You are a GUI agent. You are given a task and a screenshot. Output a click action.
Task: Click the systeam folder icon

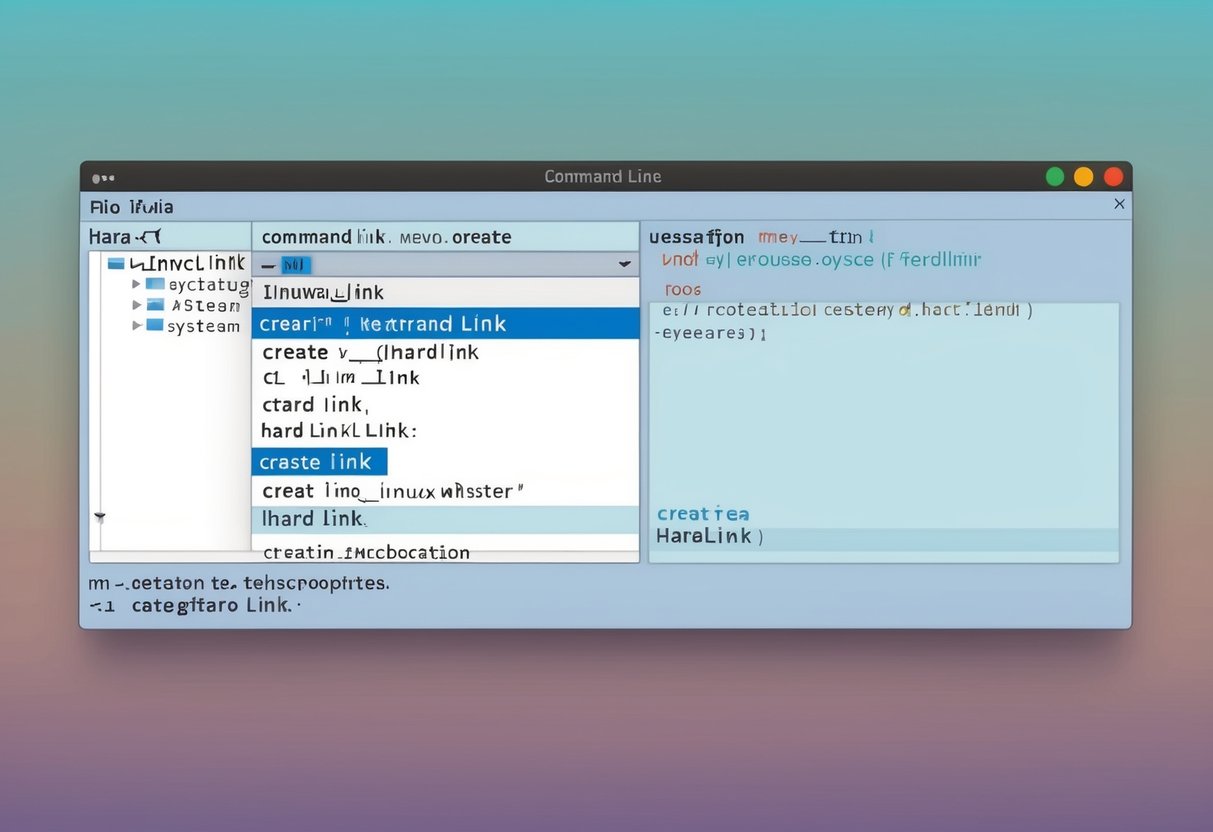pyautogui.click(x=157, y=326)
